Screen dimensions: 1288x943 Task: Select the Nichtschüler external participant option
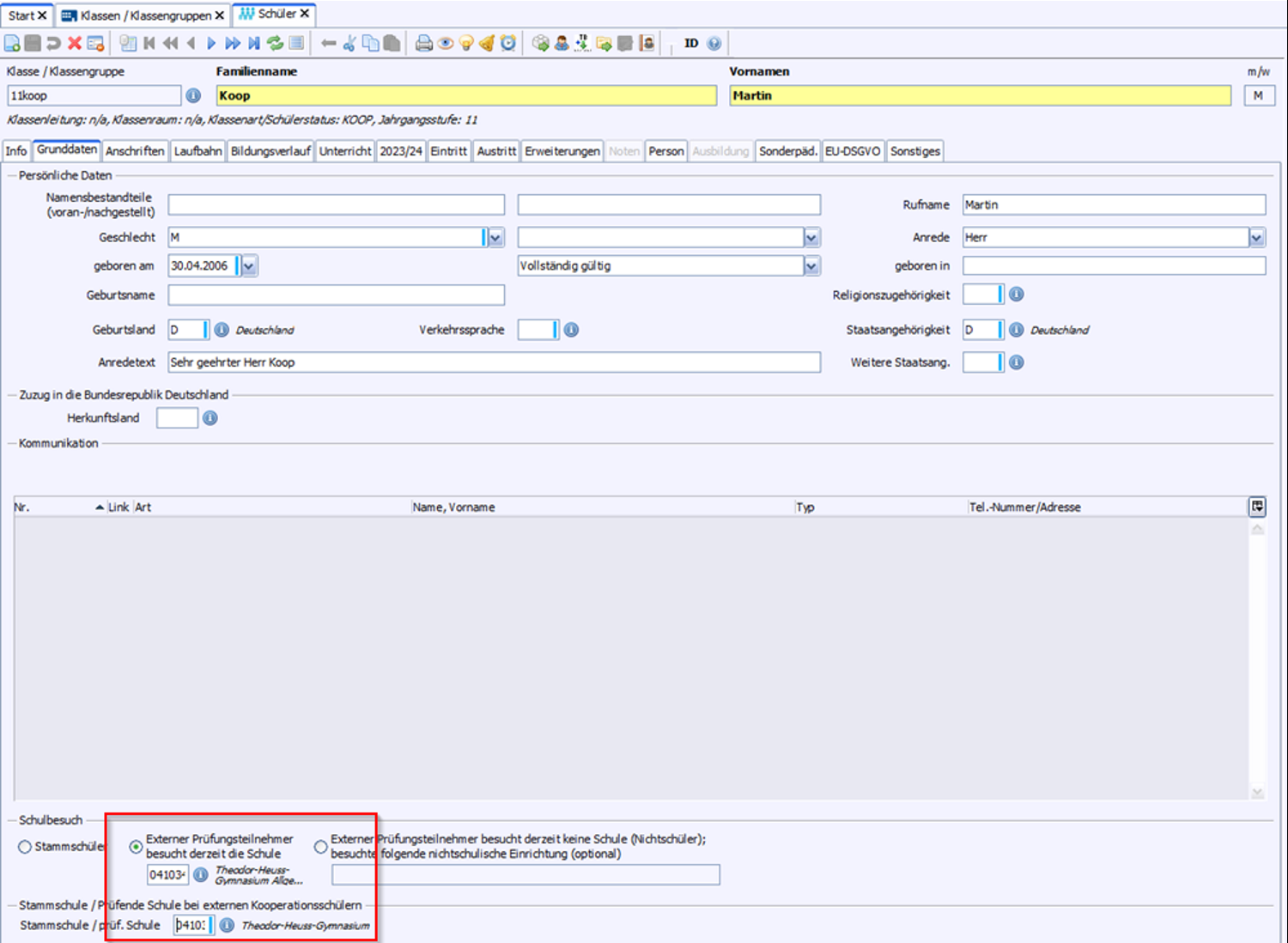(x=320, y=847)
